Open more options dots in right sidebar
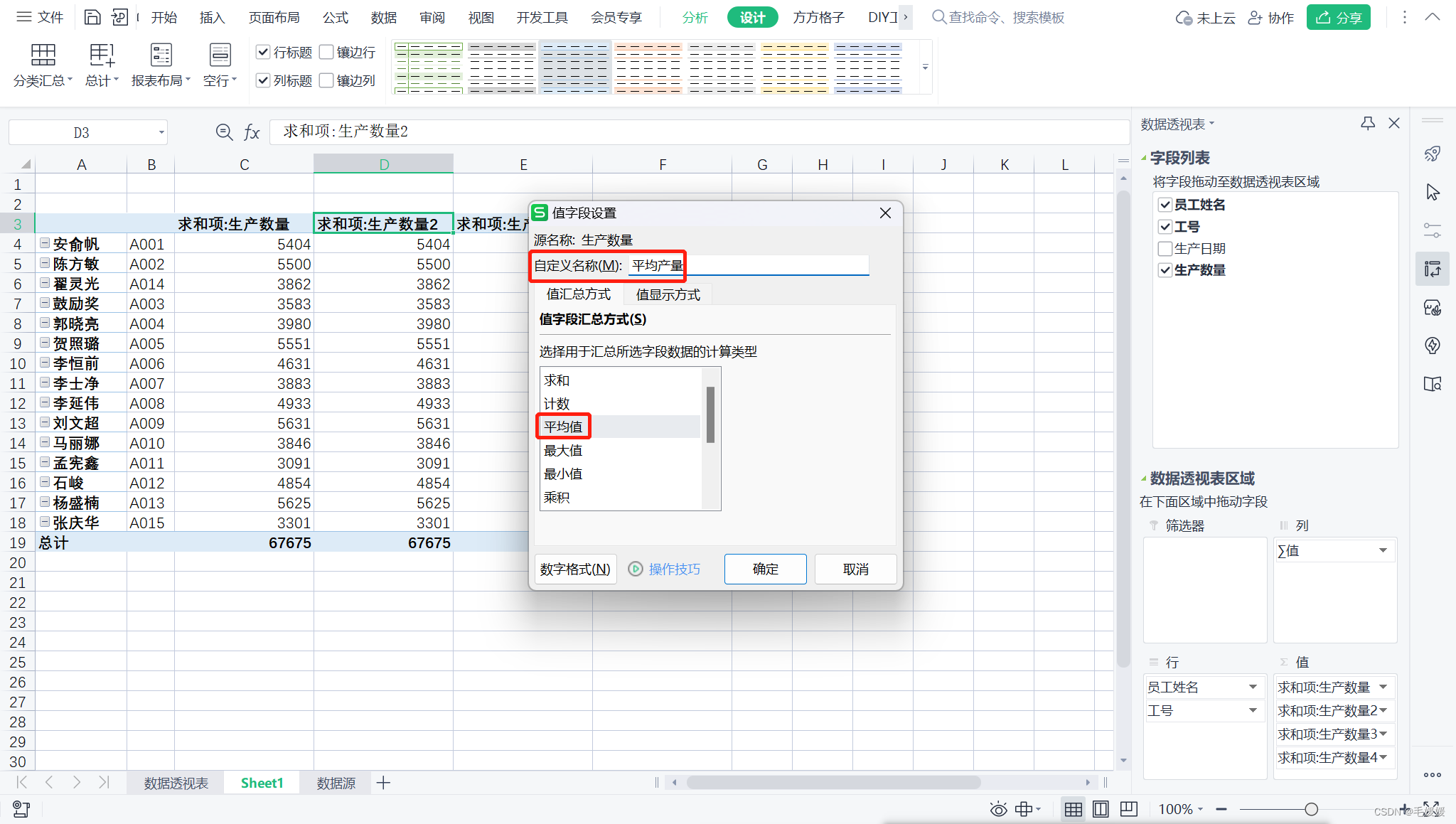The height and width of the screenshot is (824, 1456). [1433, 775]
